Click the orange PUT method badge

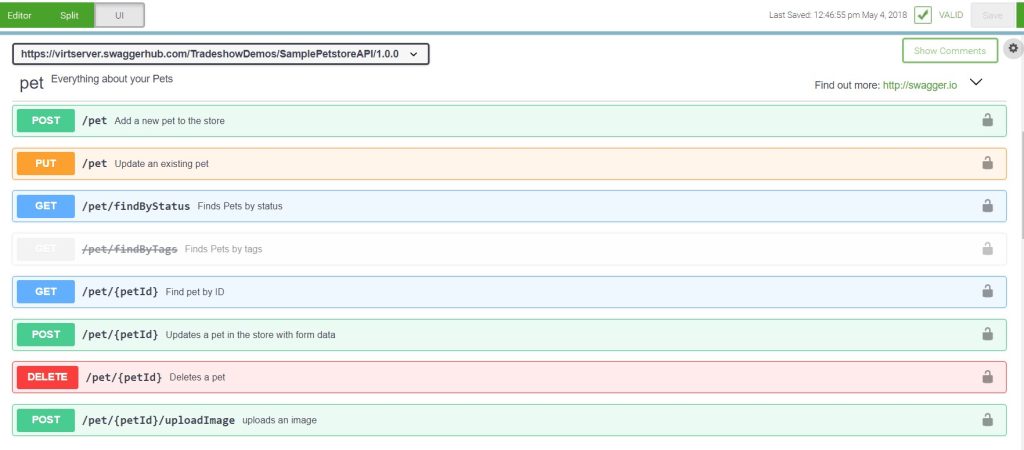tap(46, 163)
